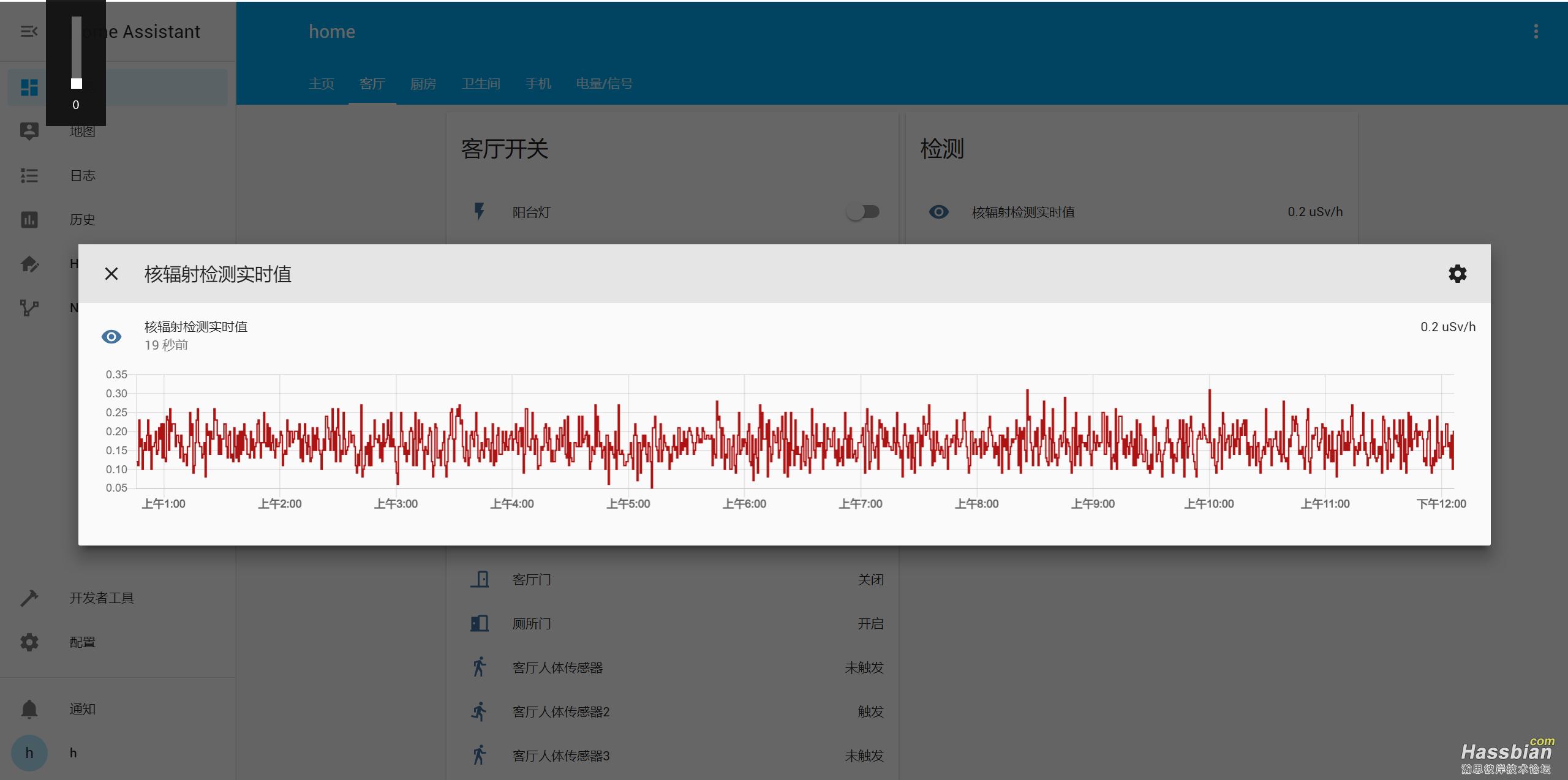Click the 上午6:00 label on chart axis
The width and height of the screenshot is (1568, 780).
click(744, 504)
